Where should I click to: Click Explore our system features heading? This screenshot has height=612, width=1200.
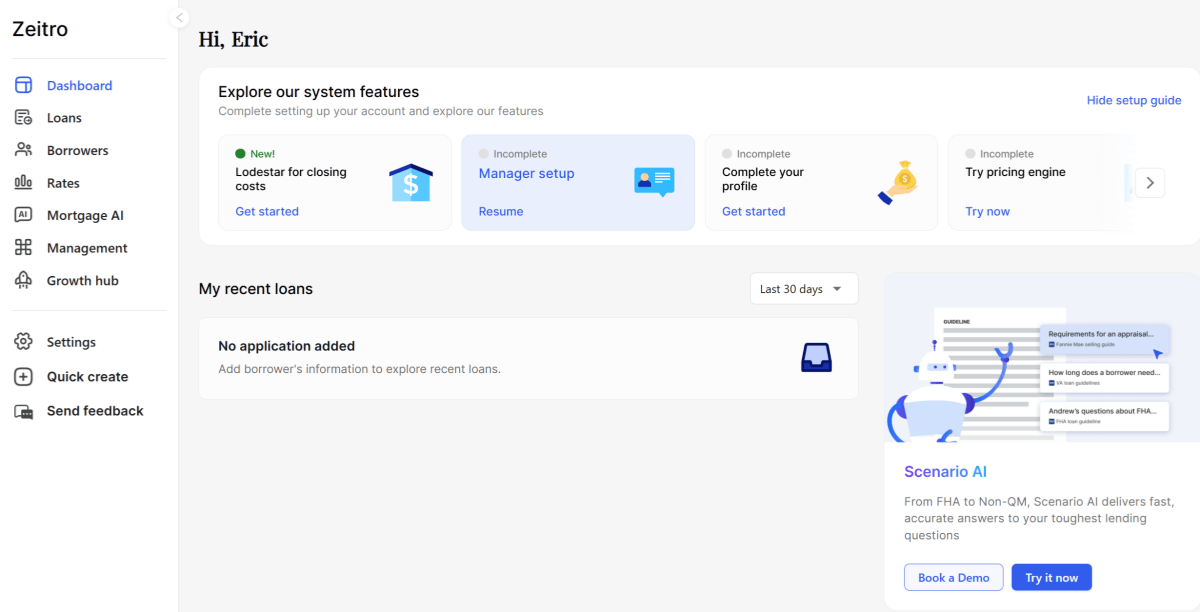click(319, 92)
